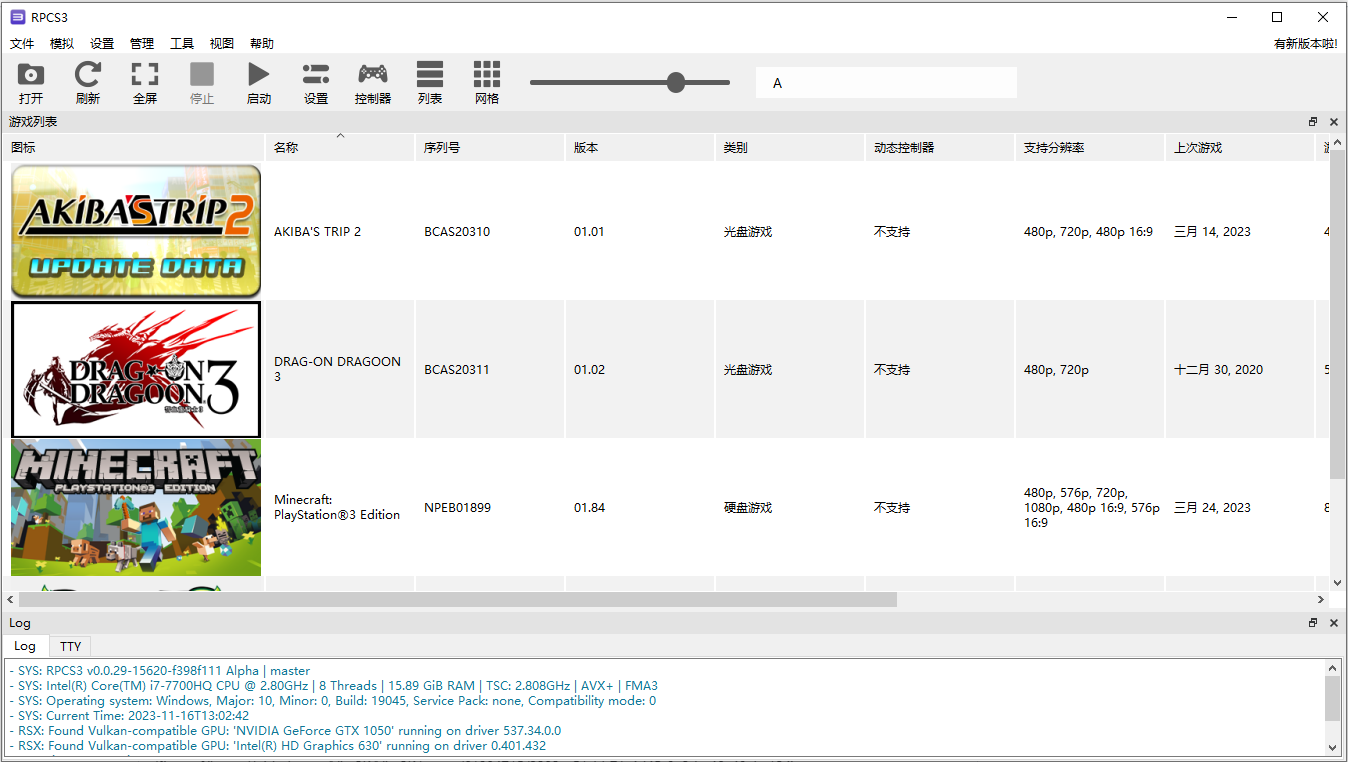Viewport: 1348px width, 762px height.
Task: Open the 文件 menu
Action: click(22, 44)
